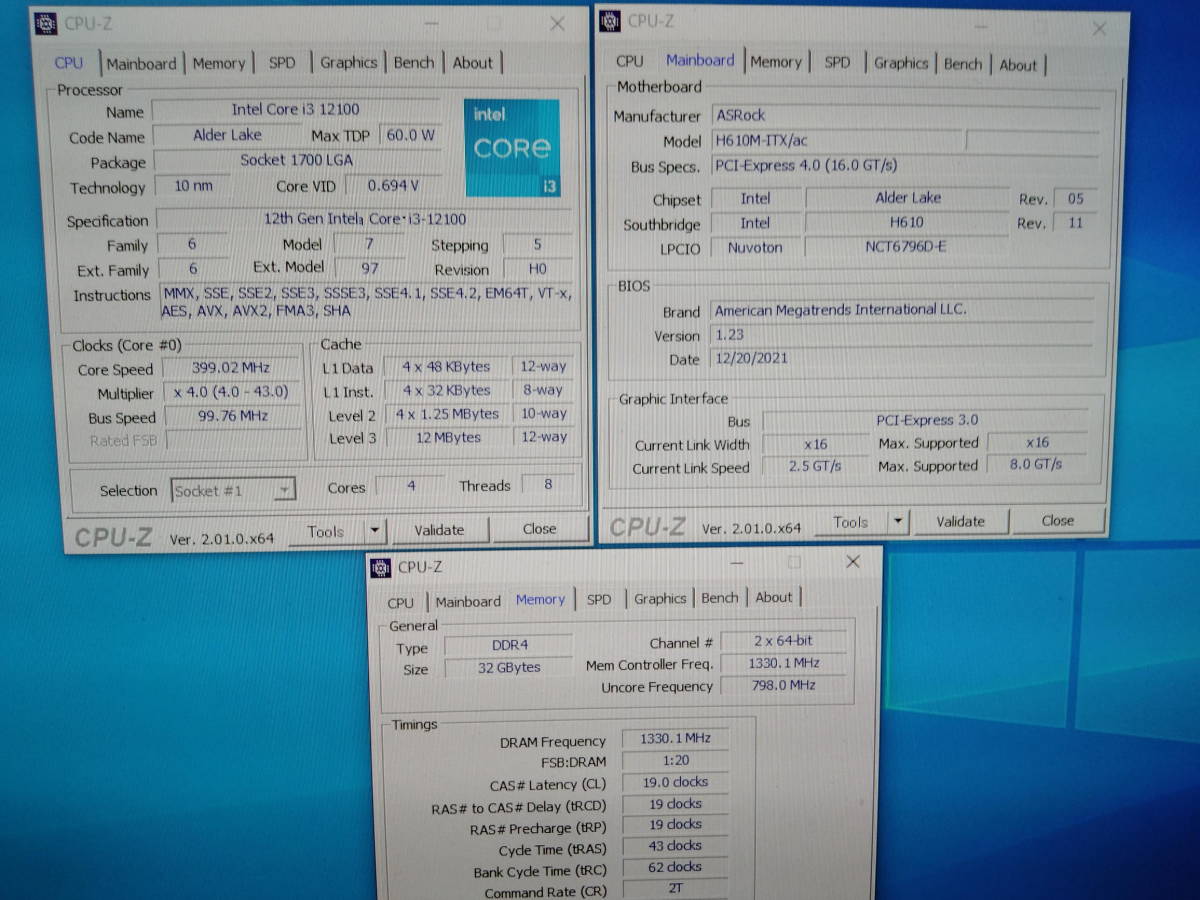This screenshot has width=1200, height=900.
Task: Open Socket #1 selection dropdown
Action: pos(232,490)
